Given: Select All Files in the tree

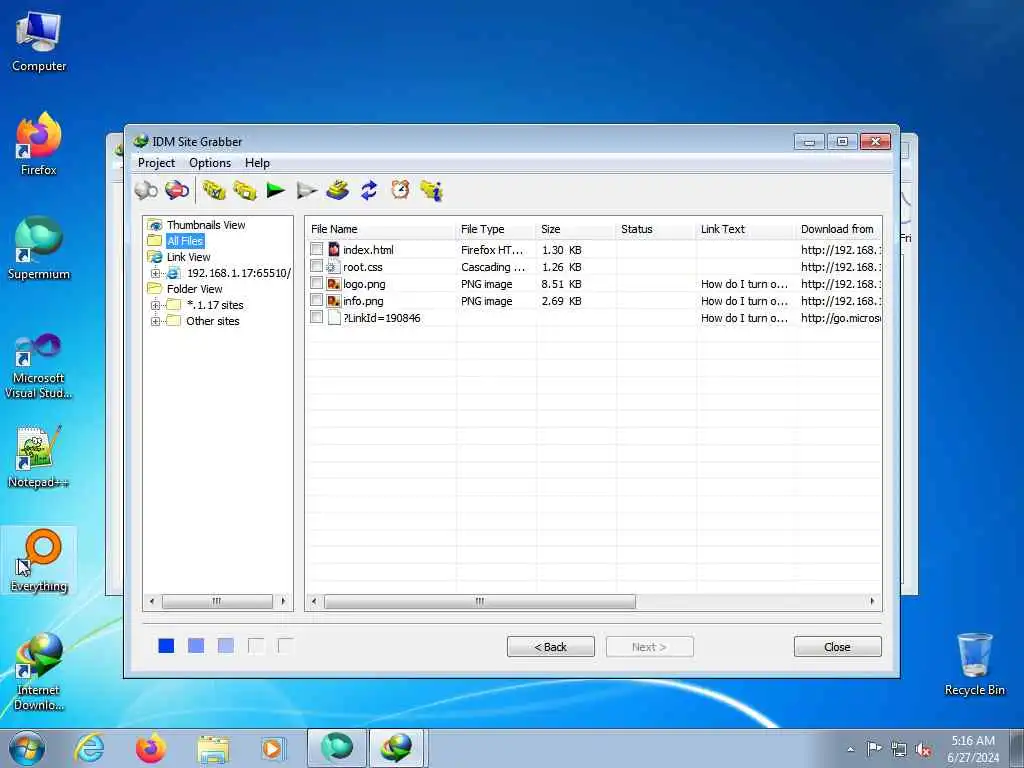Looking at the screenshot, I should click(x=185, y=241).
